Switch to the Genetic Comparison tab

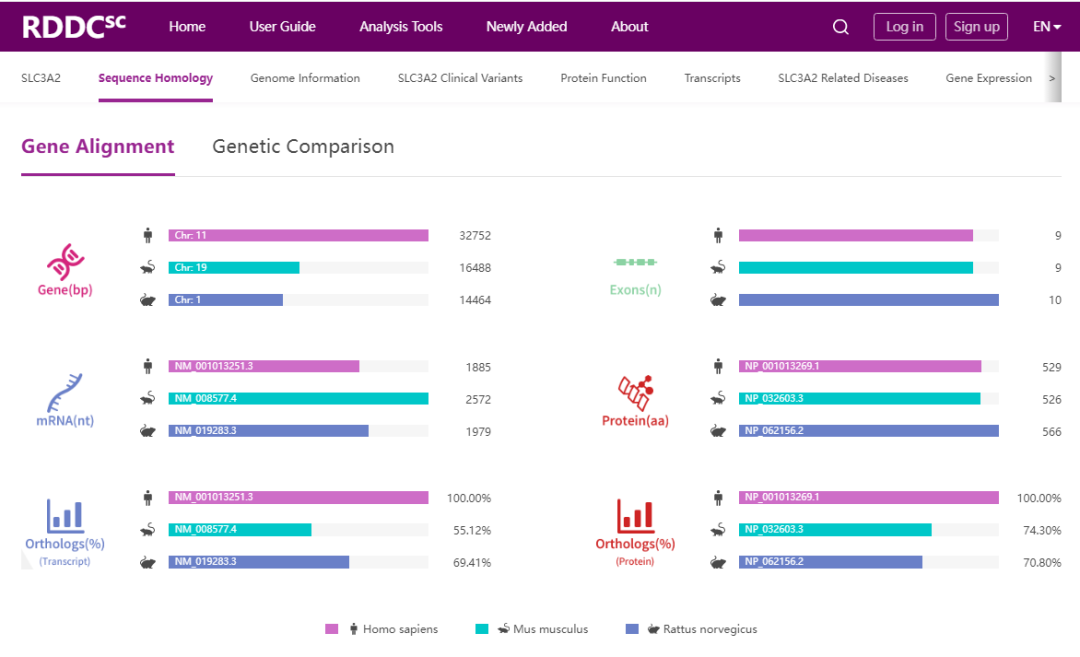tap(303, 147)
